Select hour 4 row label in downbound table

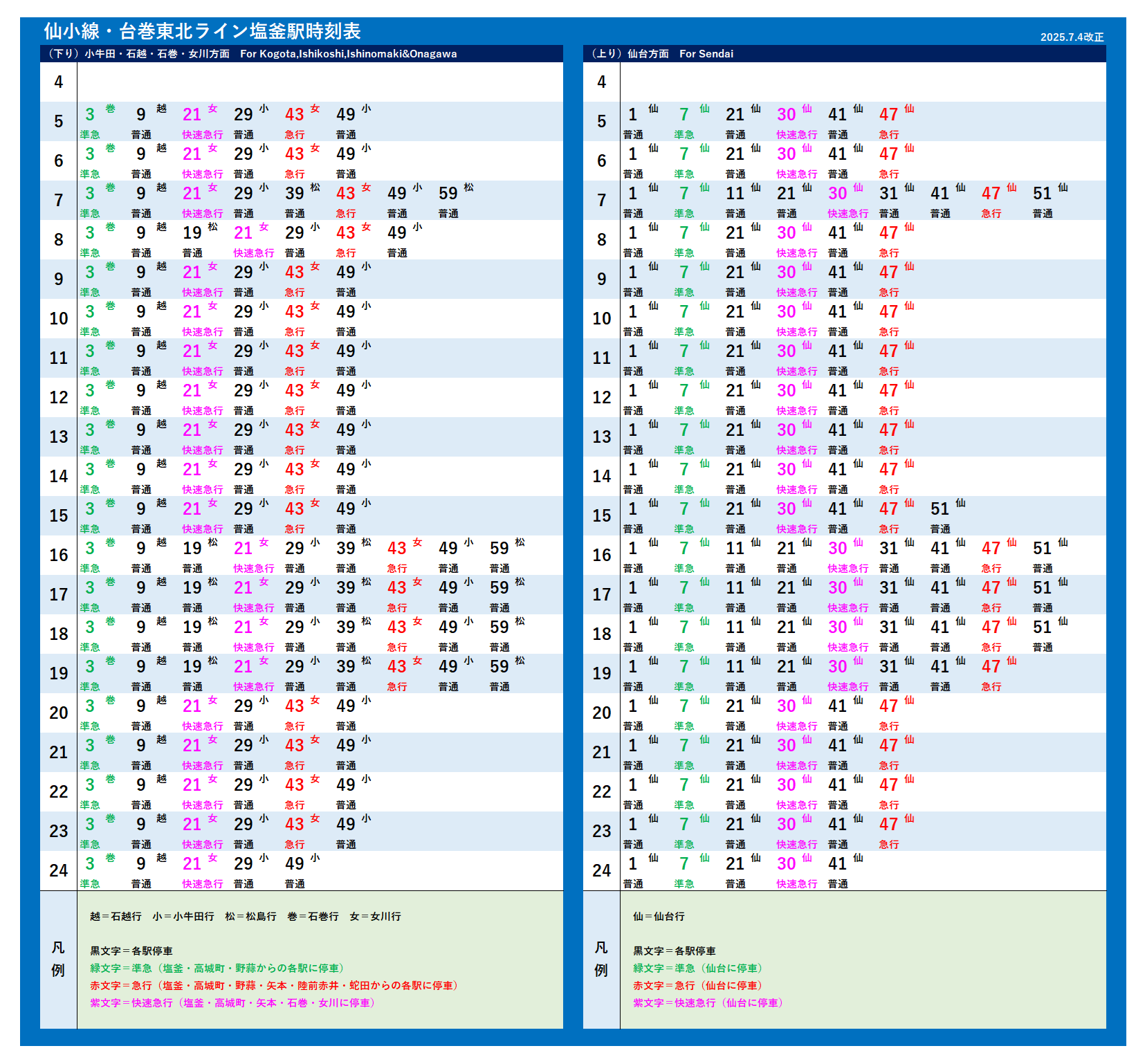click(59, 82)
